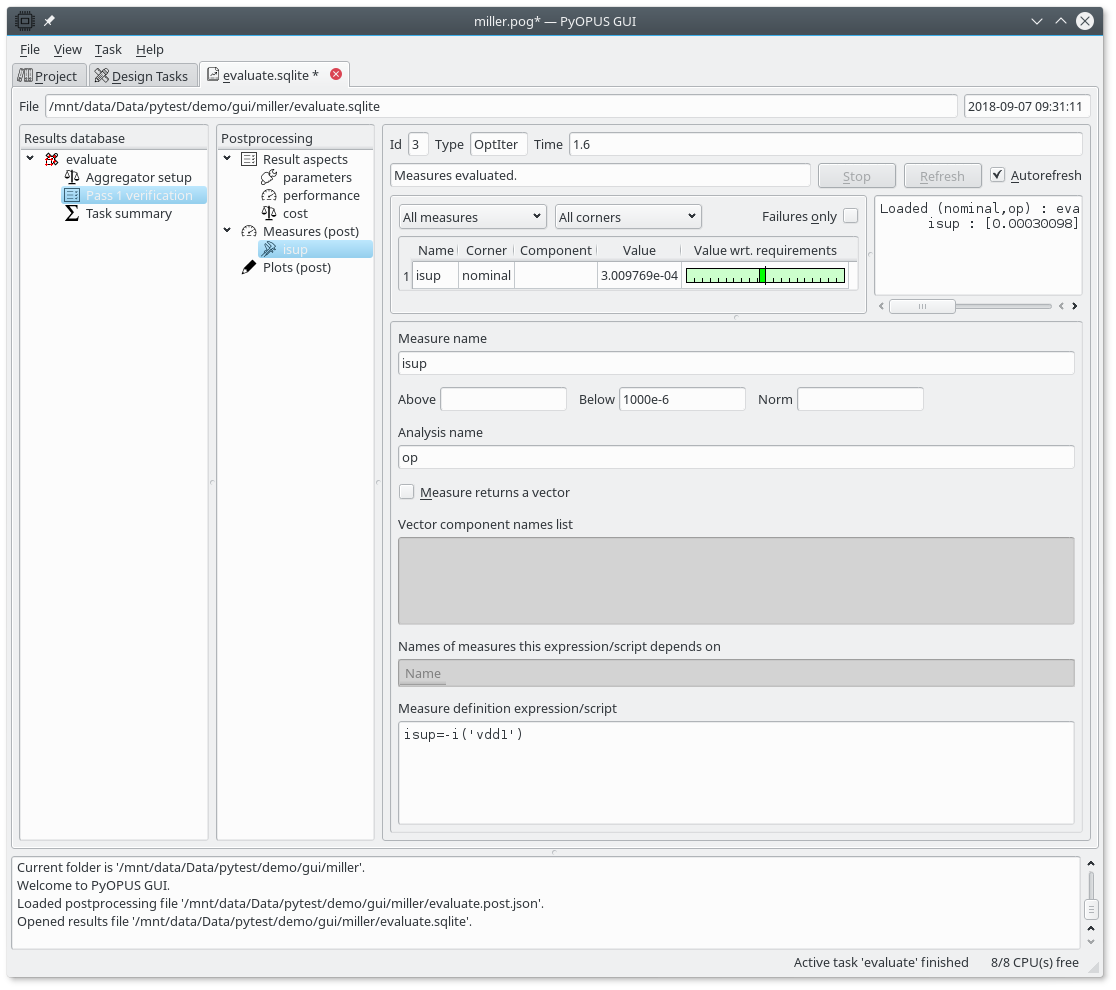Disable the Autorefresh checkbox
Image resolution: width=1116 pixels, height=990 pixels.
[x=997, y=175]
